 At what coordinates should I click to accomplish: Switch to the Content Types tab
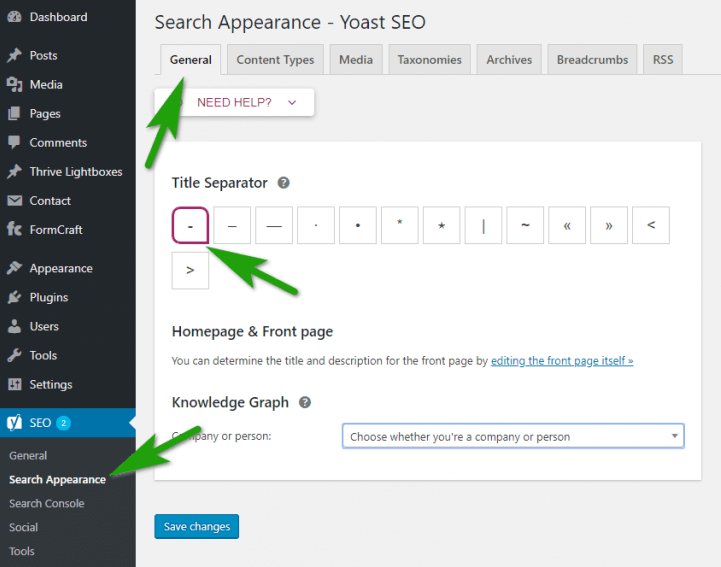click(275, 60)
